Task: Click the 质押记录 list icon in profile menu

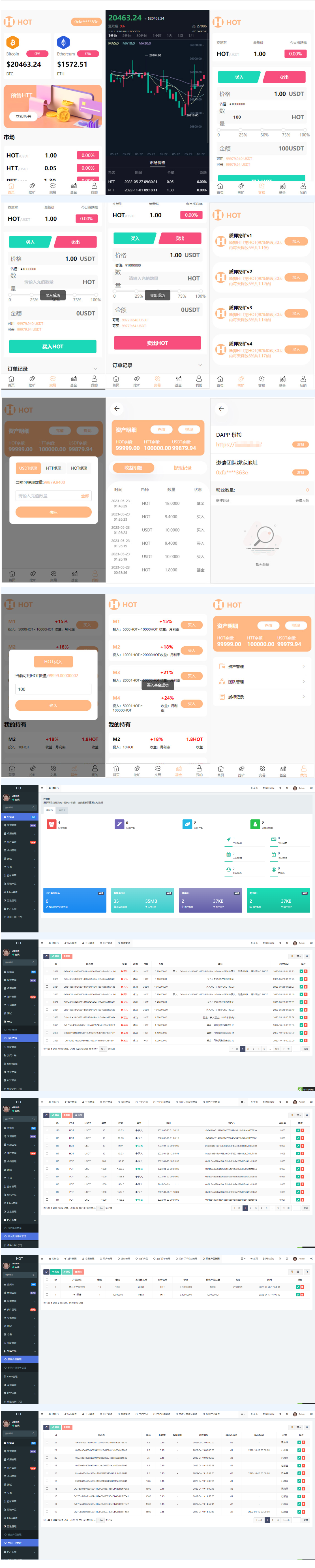Action: click(222, 697)
